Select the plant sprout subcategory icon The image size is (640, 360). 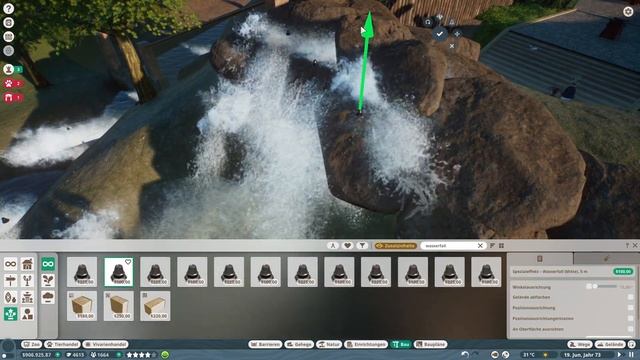tap(48, 281)
